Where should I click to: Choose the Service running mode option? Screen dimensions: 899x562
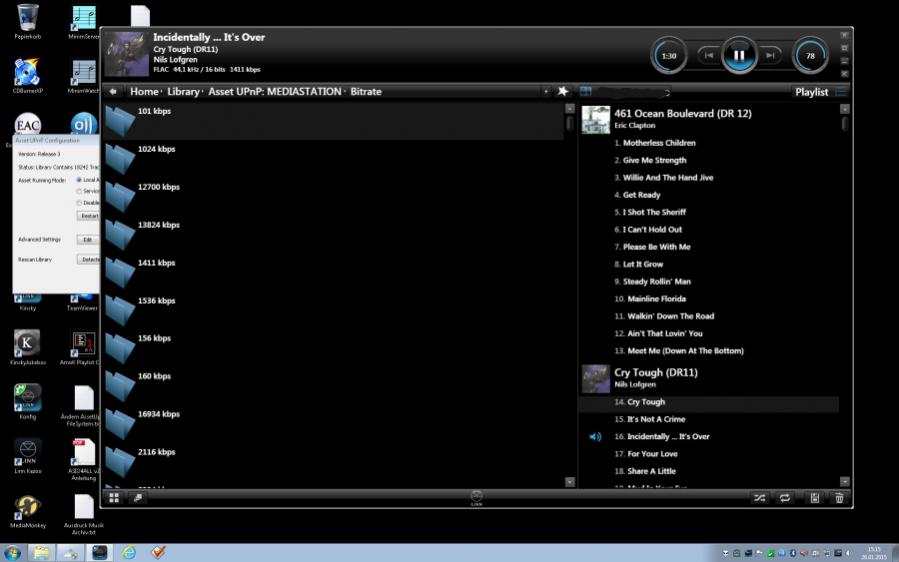coord(80,191)
